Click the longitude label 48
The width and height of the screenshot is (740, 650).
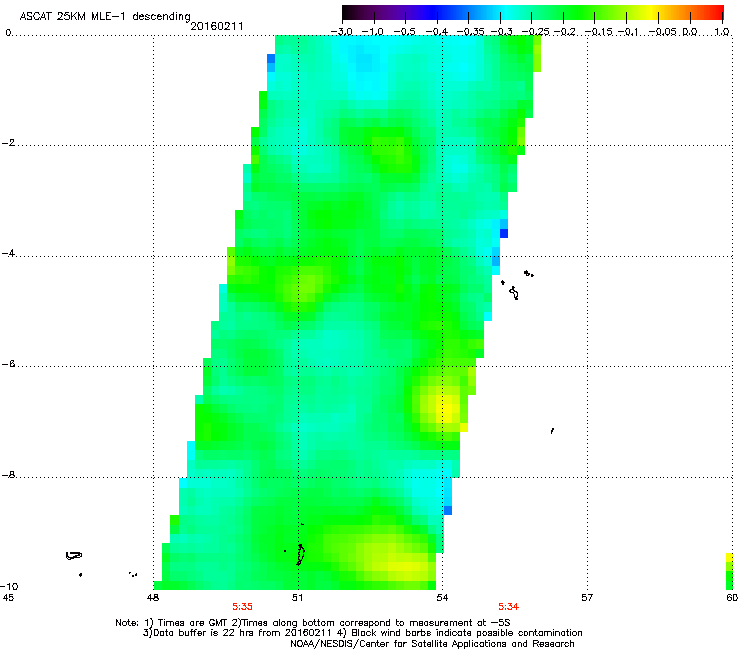tap(152, 598)
